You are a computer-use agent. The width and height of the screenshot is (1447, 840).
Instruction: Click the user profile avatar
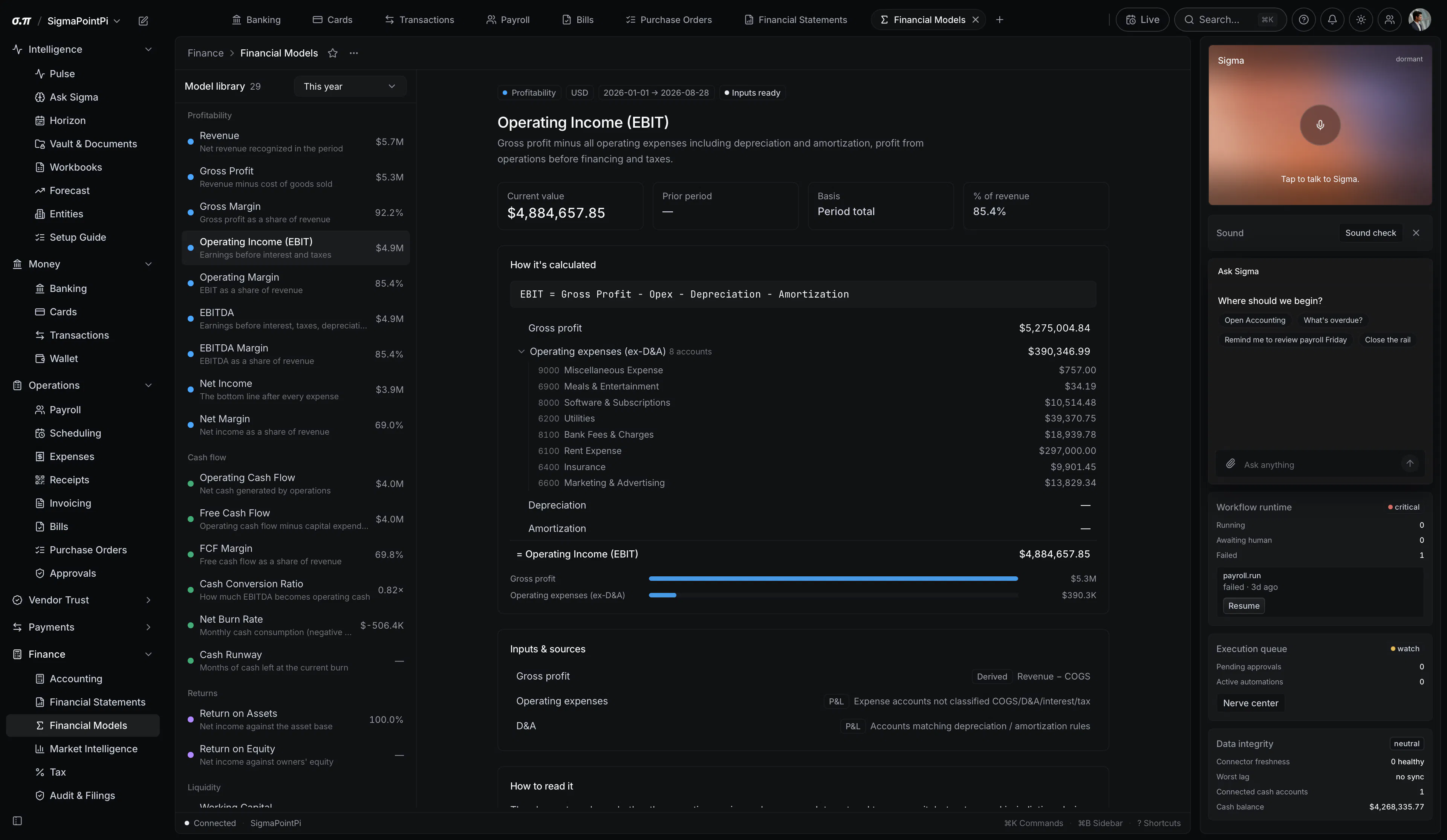(x=1419, y=20)
